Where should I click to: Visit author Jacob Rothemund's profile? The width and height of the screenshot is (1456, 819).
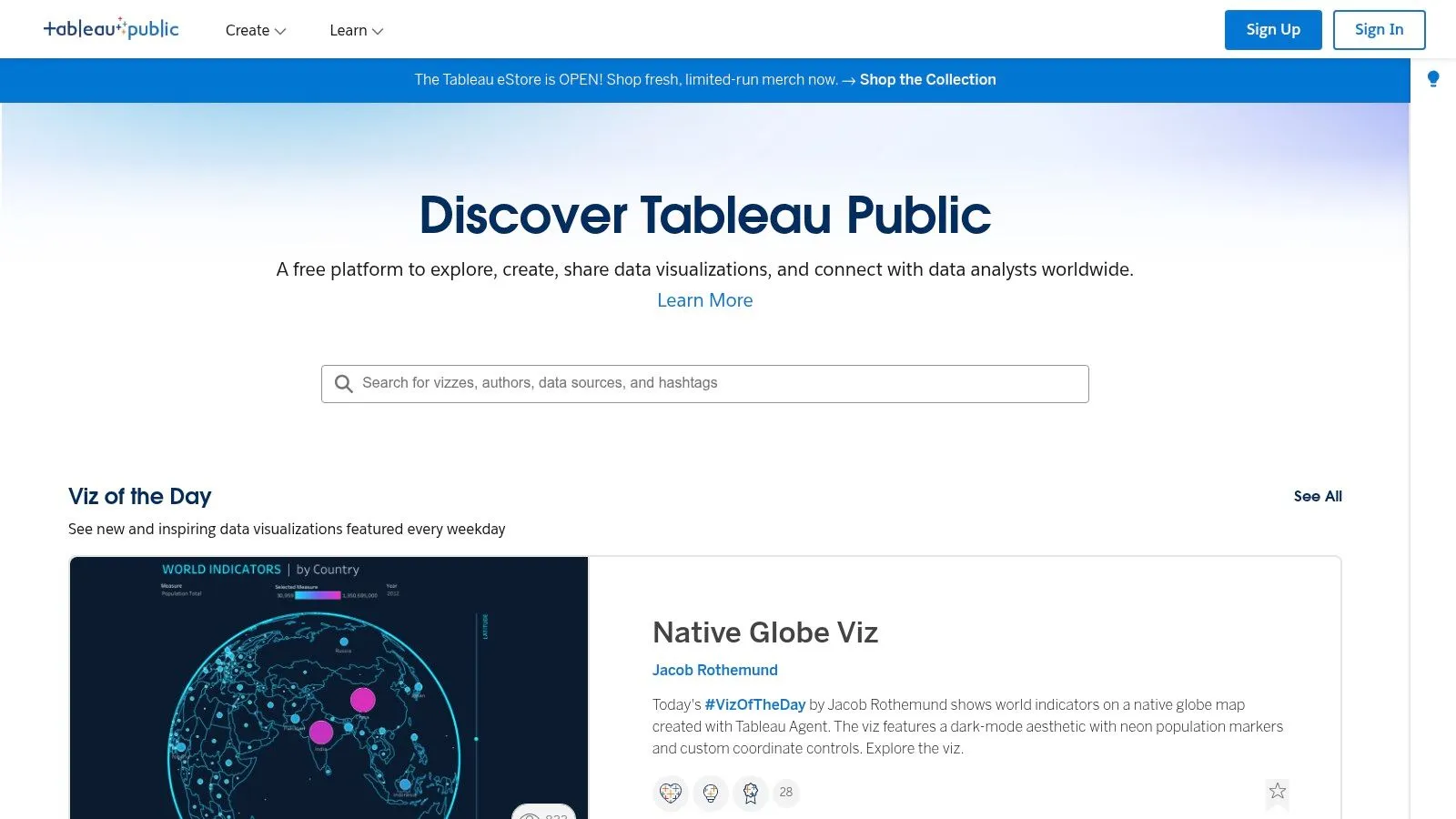pos(715,670)
